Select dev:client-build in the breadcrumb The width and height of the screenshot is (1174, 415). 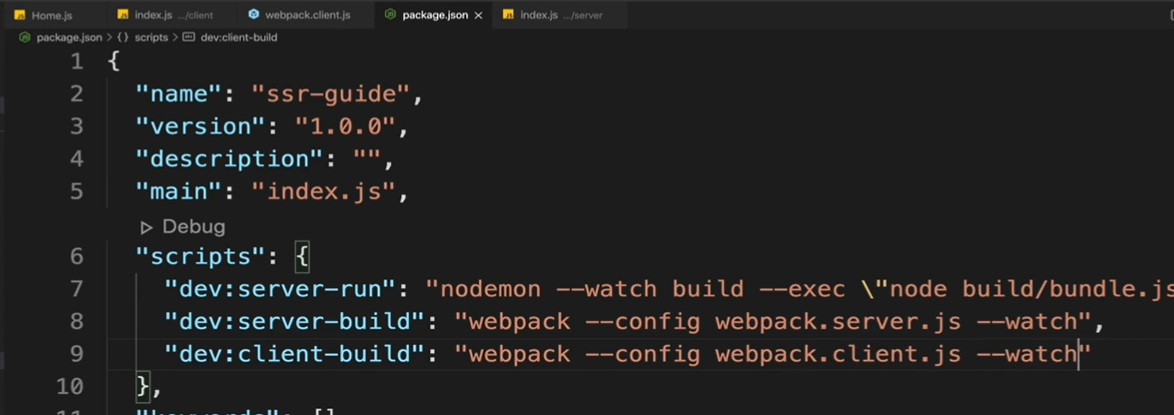pyautogui.click(x=239, y=37)
